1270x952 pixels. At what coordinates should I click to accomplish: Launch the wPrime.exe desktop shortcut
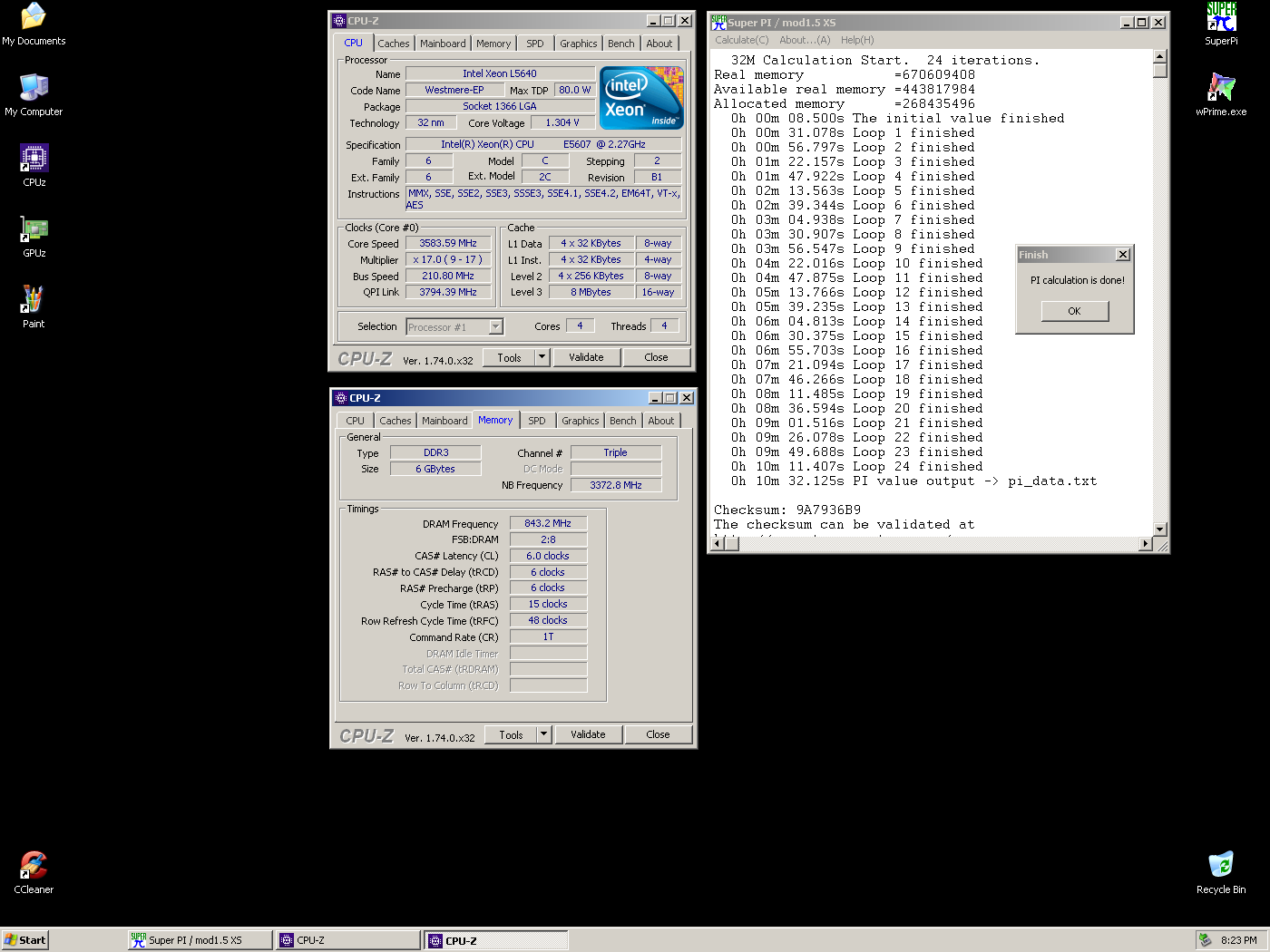click(x=1221, y=95)
